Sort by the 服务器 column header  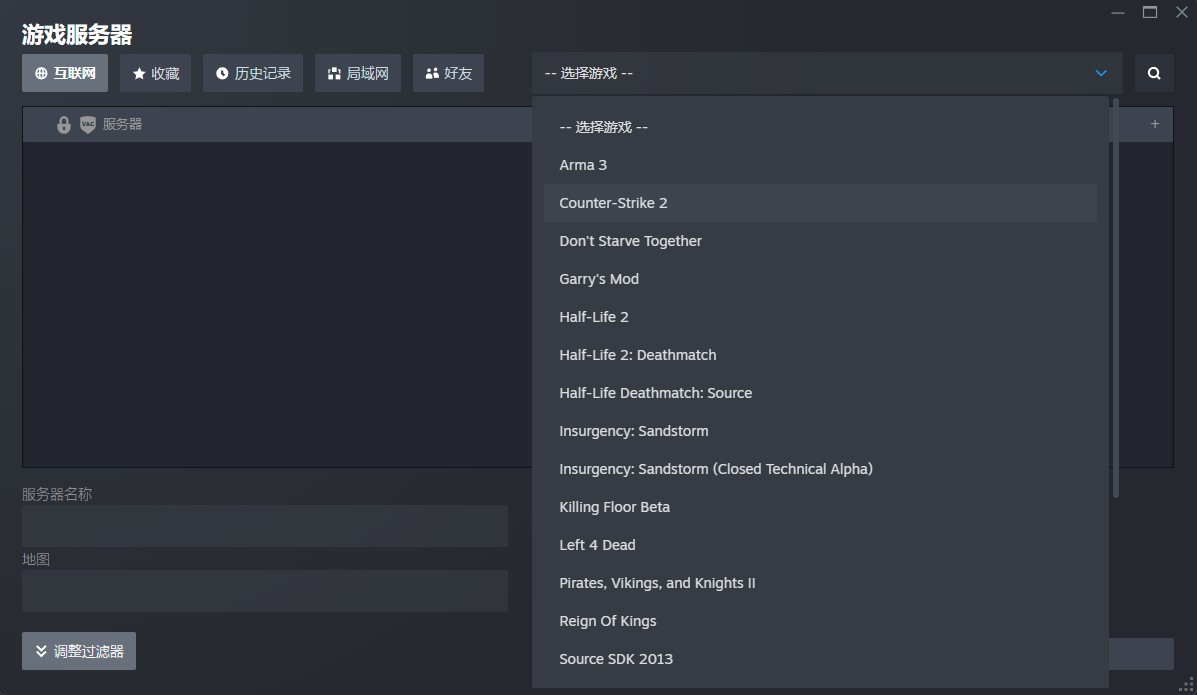(122, 125)
